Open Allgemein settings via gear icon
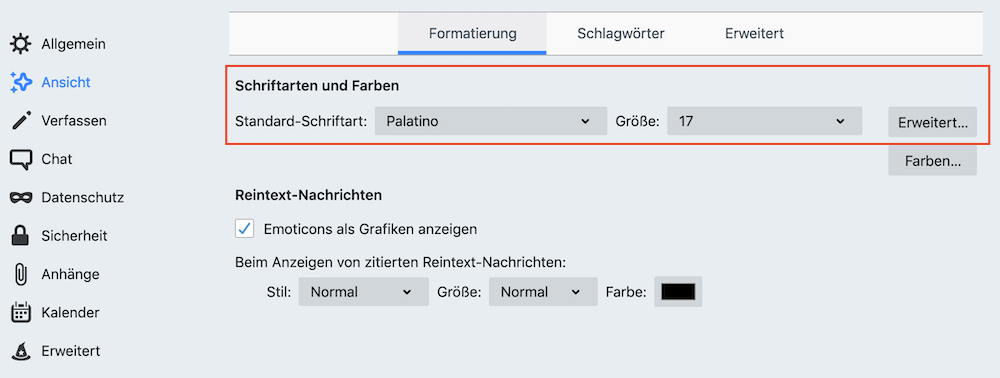Viewport: 1000px width, 378px height. [21, 45]
